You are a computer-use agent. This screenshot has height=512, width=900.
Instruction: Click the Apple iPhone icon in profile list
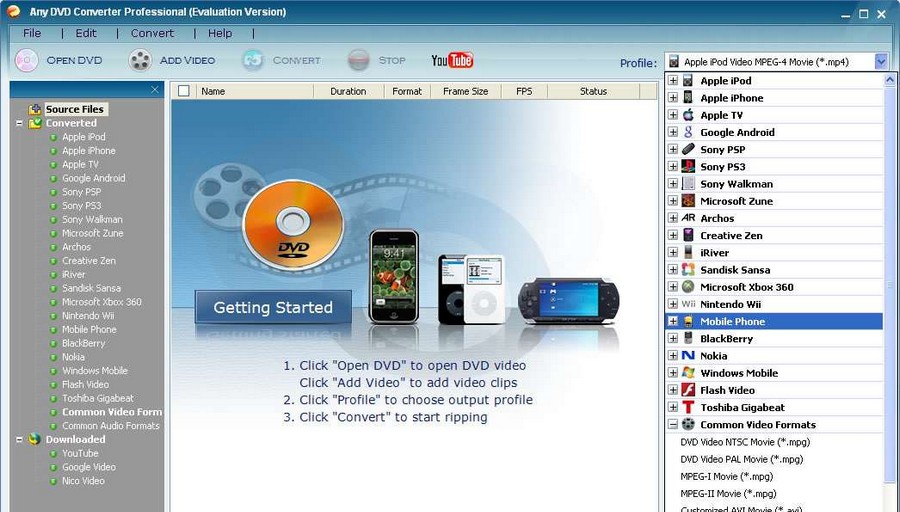coord(688,98)
